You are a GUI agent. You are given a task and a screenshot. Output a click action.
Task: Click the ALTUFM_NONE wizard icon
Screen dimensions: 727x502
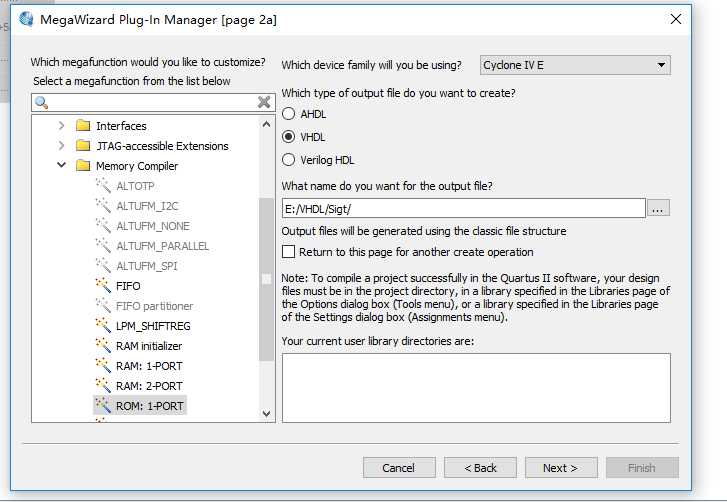click(103, 226)
